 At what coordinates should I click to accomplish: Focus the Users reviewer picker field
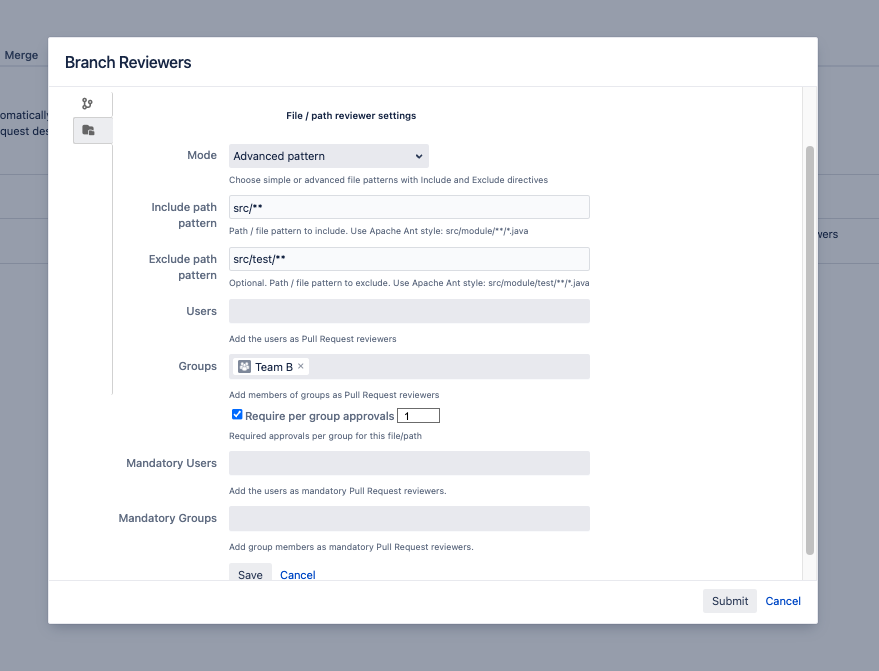pyautogui.click(x=409, y=311)
